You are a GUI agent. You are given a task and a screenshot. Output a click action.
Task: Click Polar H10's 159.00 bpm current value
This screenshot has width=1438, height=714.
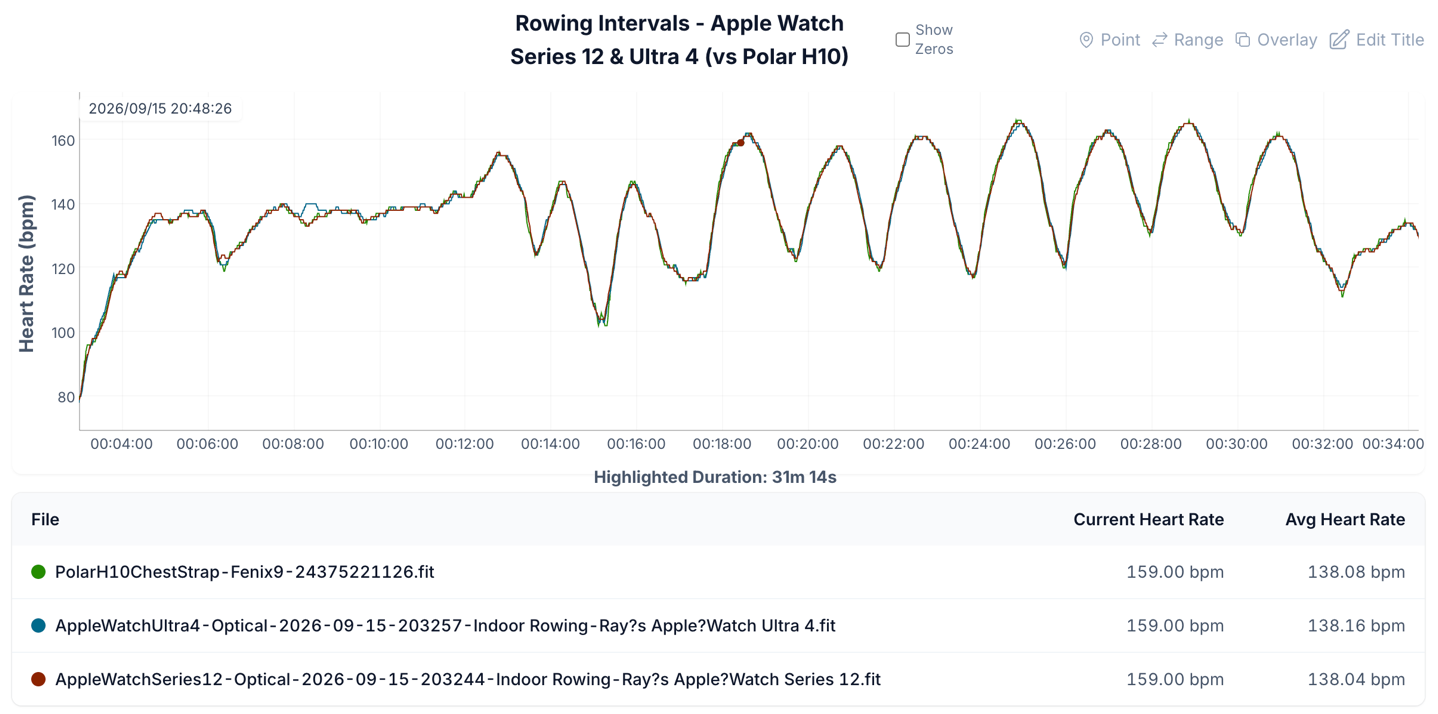(1175, 572)
